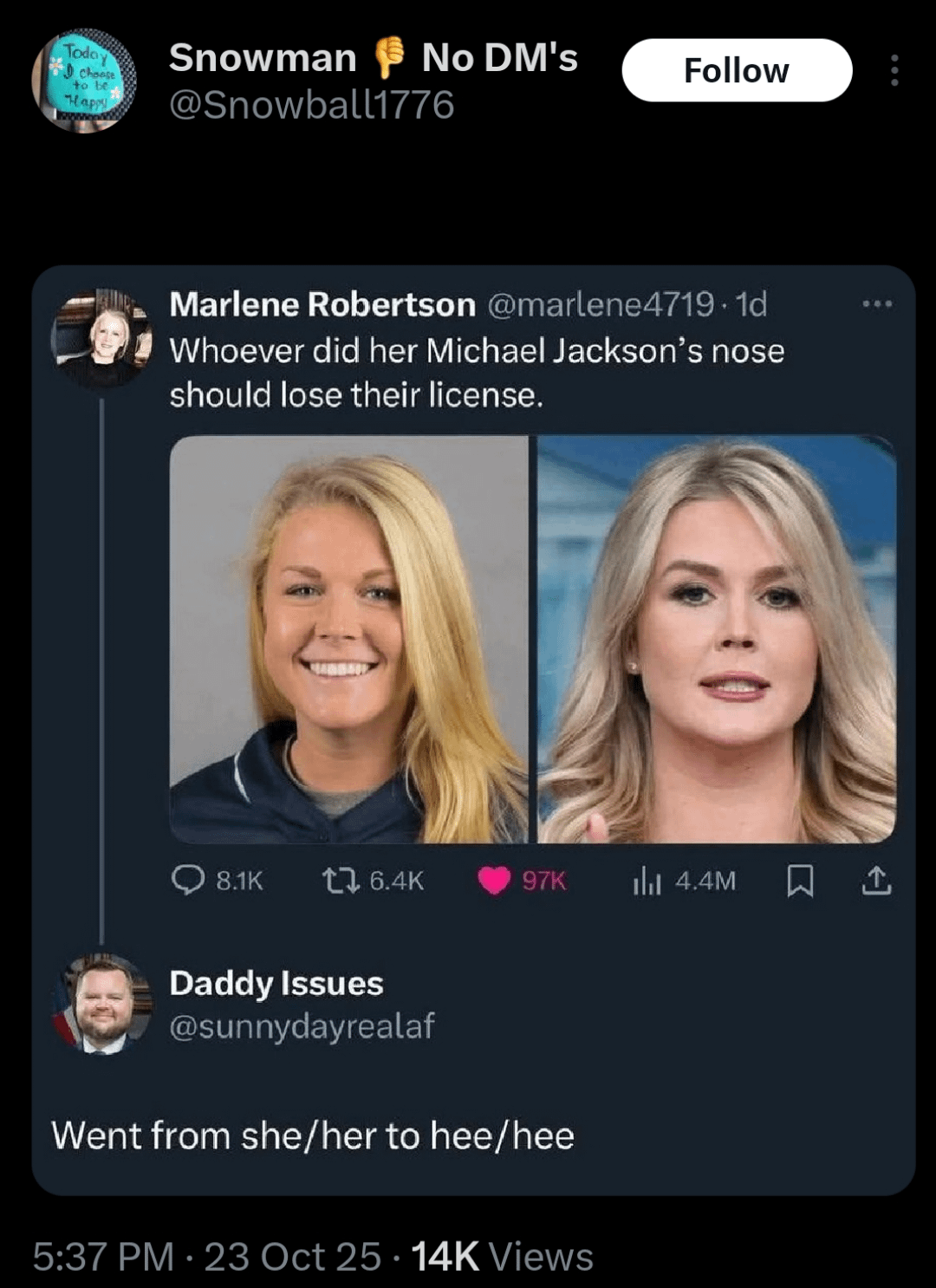Open the @Snowball1776 handle
This screenshot has height=1288, width=936.
(x=311, y=106)
